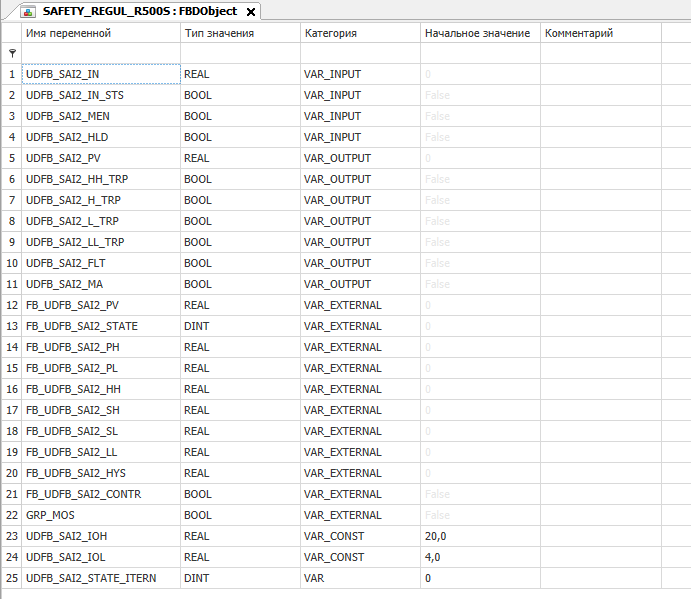Click the name filter field under Имя переменной

[x=100, y=53]
